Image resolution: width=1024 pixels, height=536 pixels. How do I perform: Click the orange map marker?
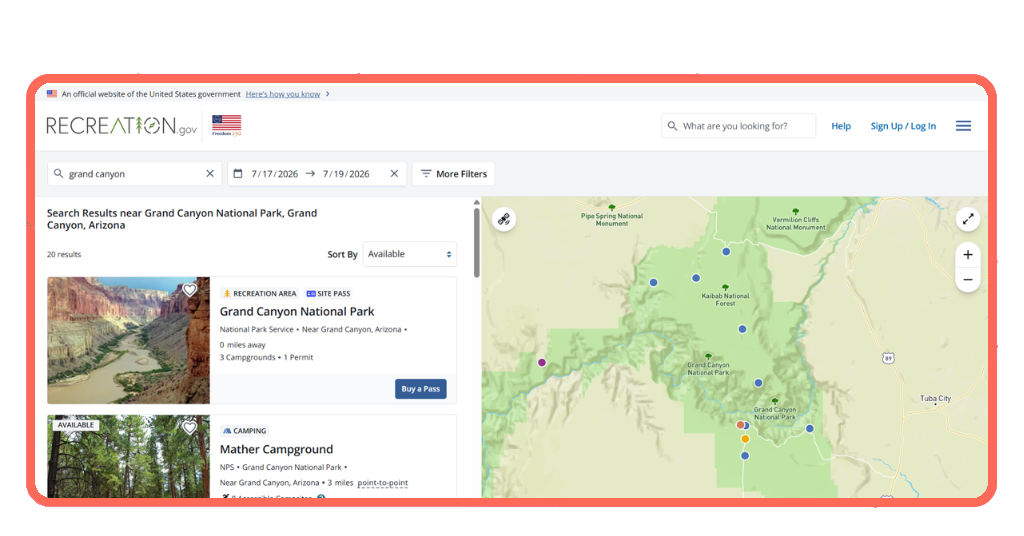(x=745, y=439)
